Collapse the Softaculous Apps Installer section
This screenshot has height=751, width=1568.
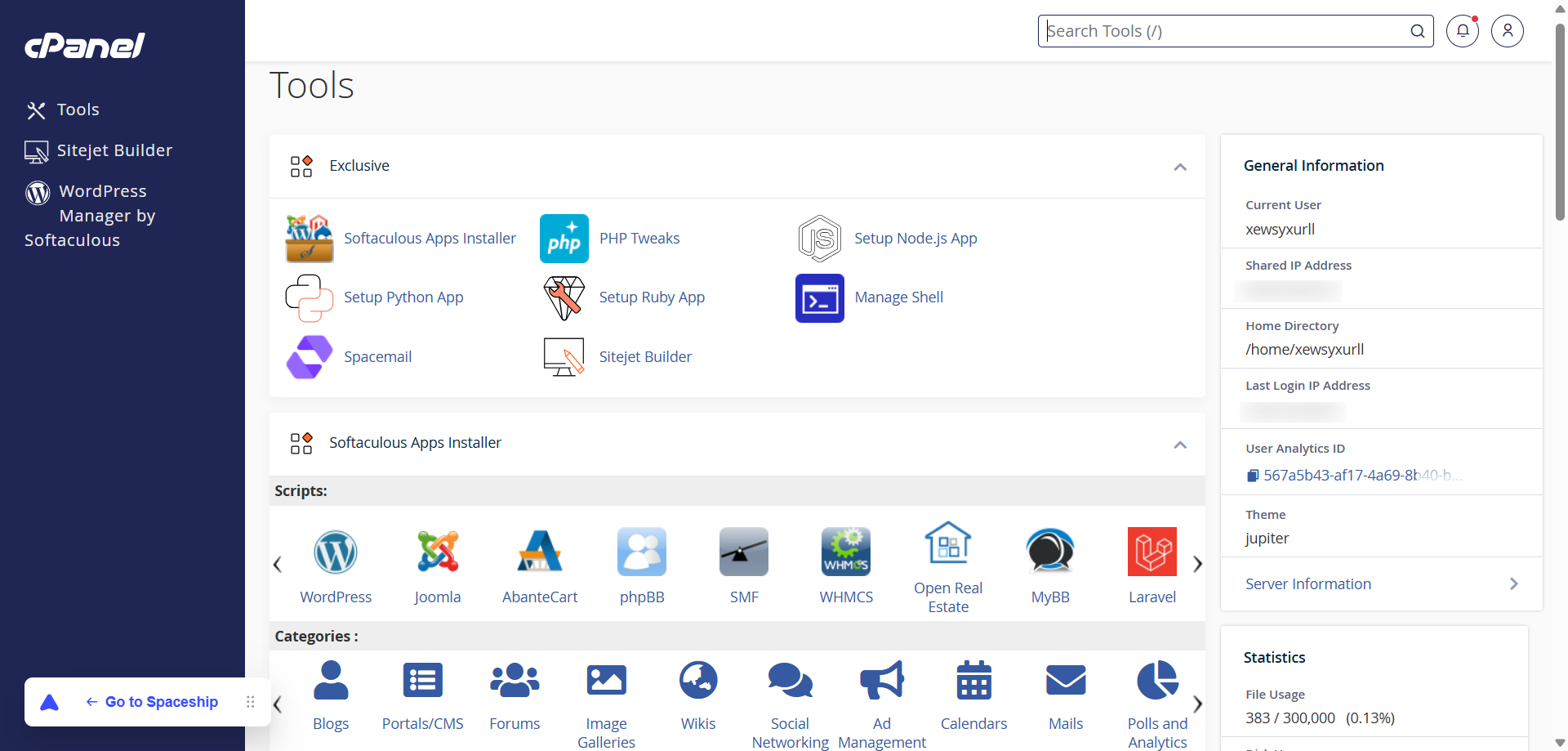(x=1179, y=445)
